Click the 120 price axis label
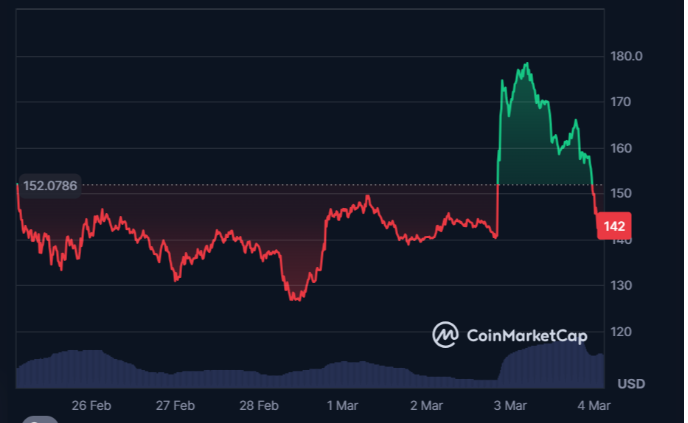Image resolution: width=688 pixels, height=423 pixels. [621, 332]
